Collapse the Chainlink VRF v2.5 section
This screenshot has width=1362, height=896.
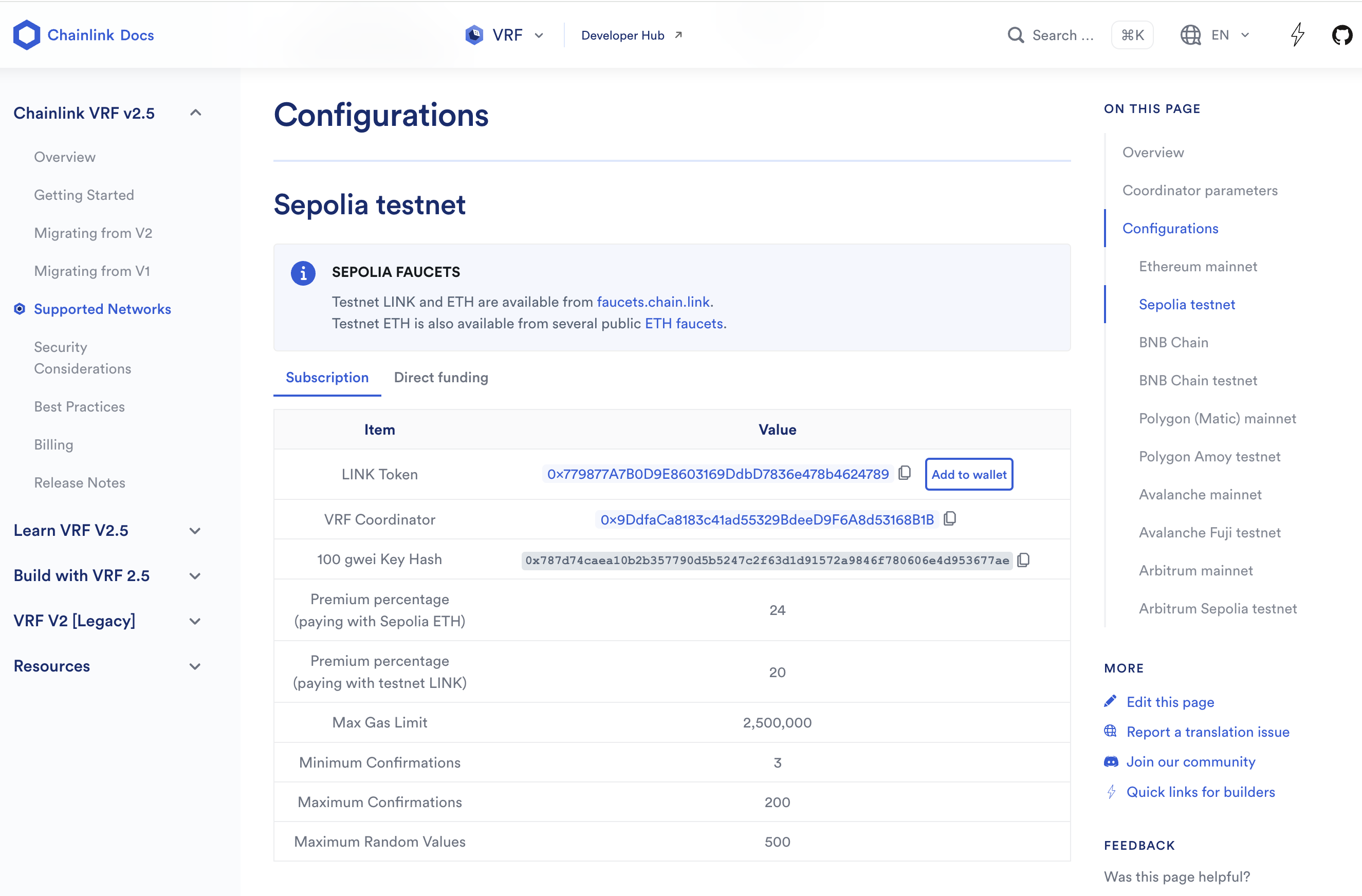[x=195, y=113]
